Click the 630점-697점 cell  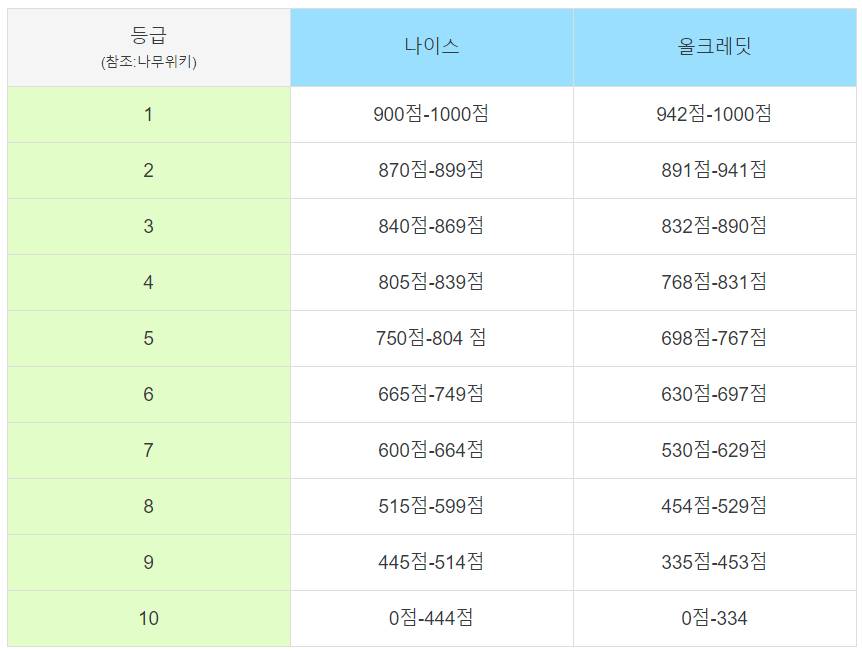coord(715,395)
